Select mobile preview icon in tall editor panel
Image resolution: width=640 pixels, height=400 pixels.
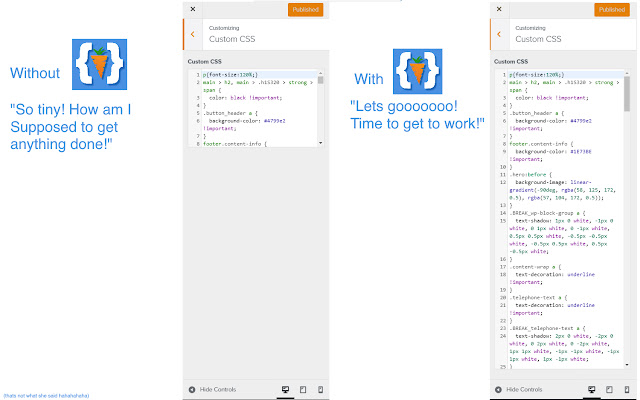627,389
